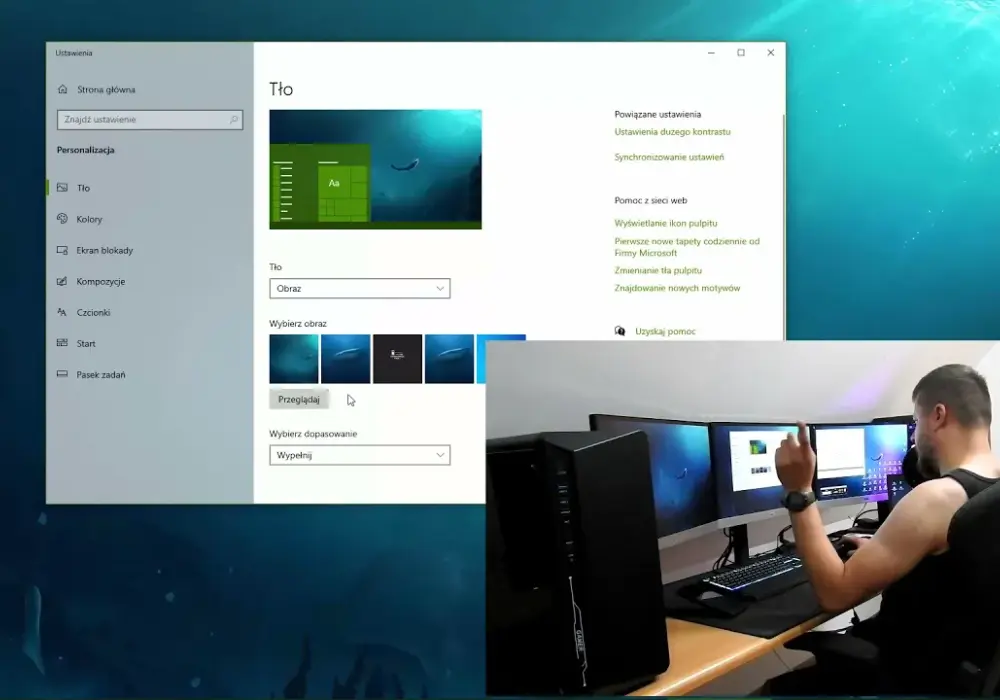Click the Znajdź ustawienie search field

150,119
